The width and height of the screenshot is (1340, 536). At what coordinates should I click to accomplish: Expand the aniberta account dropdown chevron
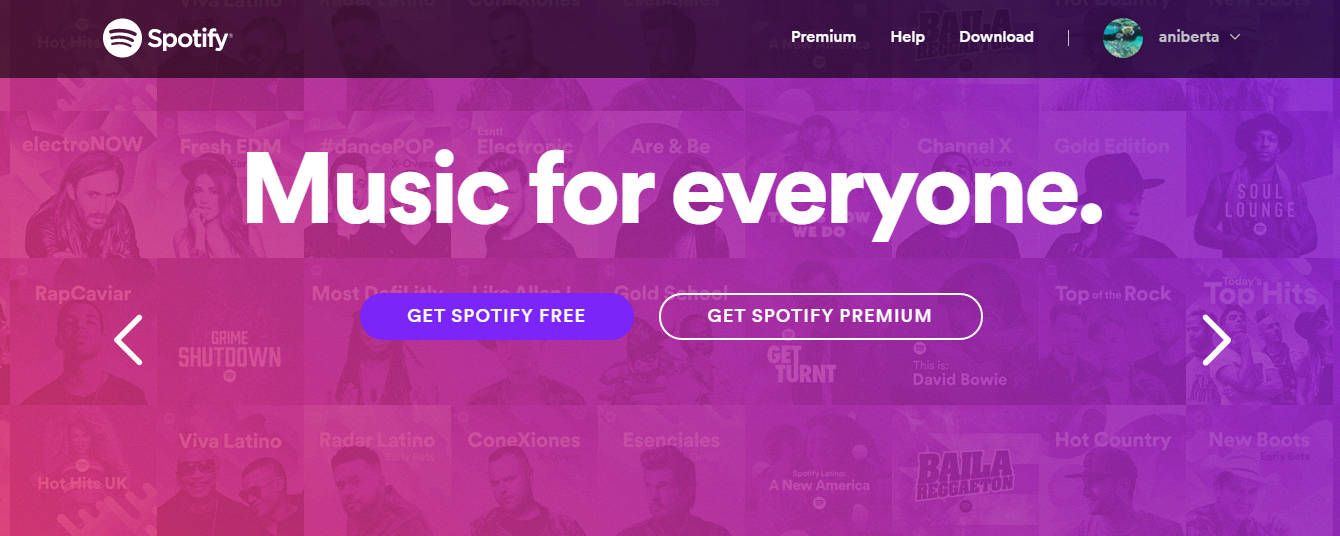[1235, 37]
